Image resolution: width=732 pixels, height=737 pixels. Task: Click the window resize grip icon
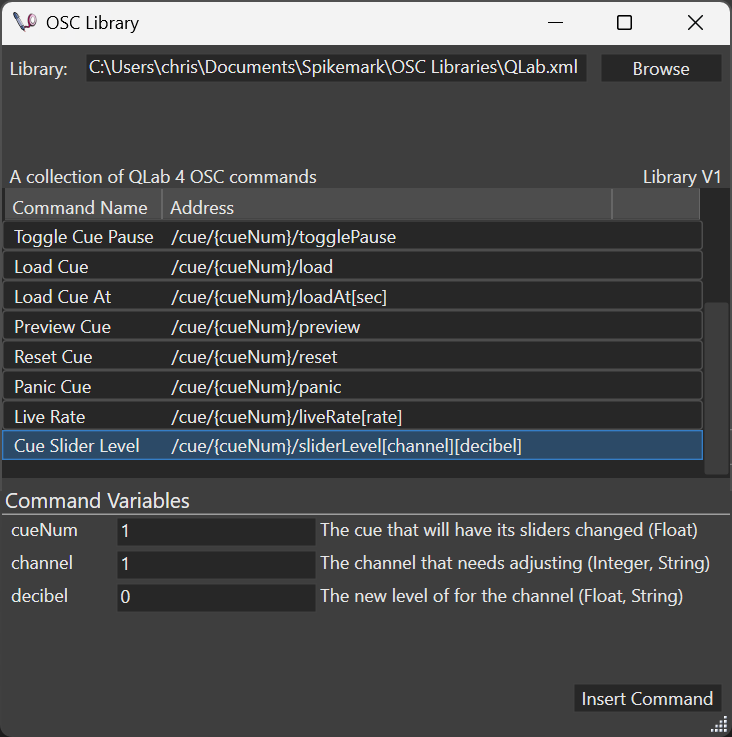click(719, 725)
